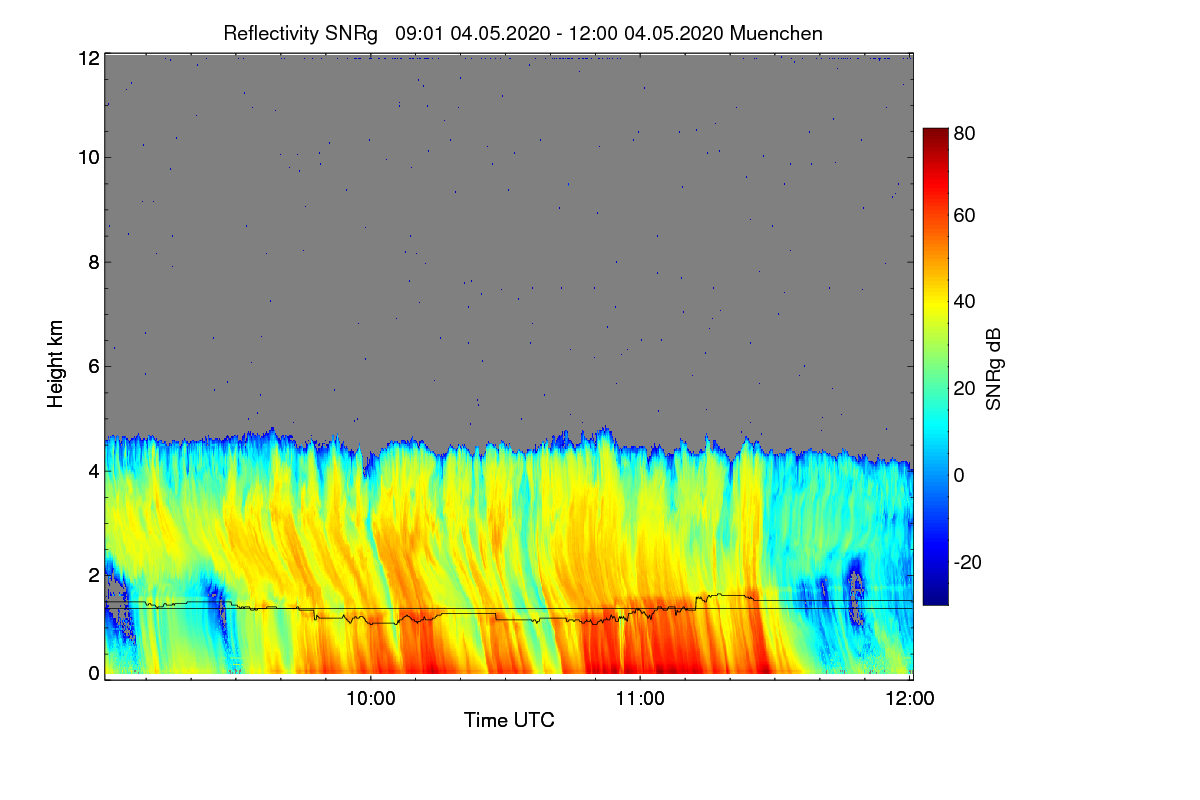1200x800 pixels.
Task: Click the height tick label 4
Action: tap(94, 470)
